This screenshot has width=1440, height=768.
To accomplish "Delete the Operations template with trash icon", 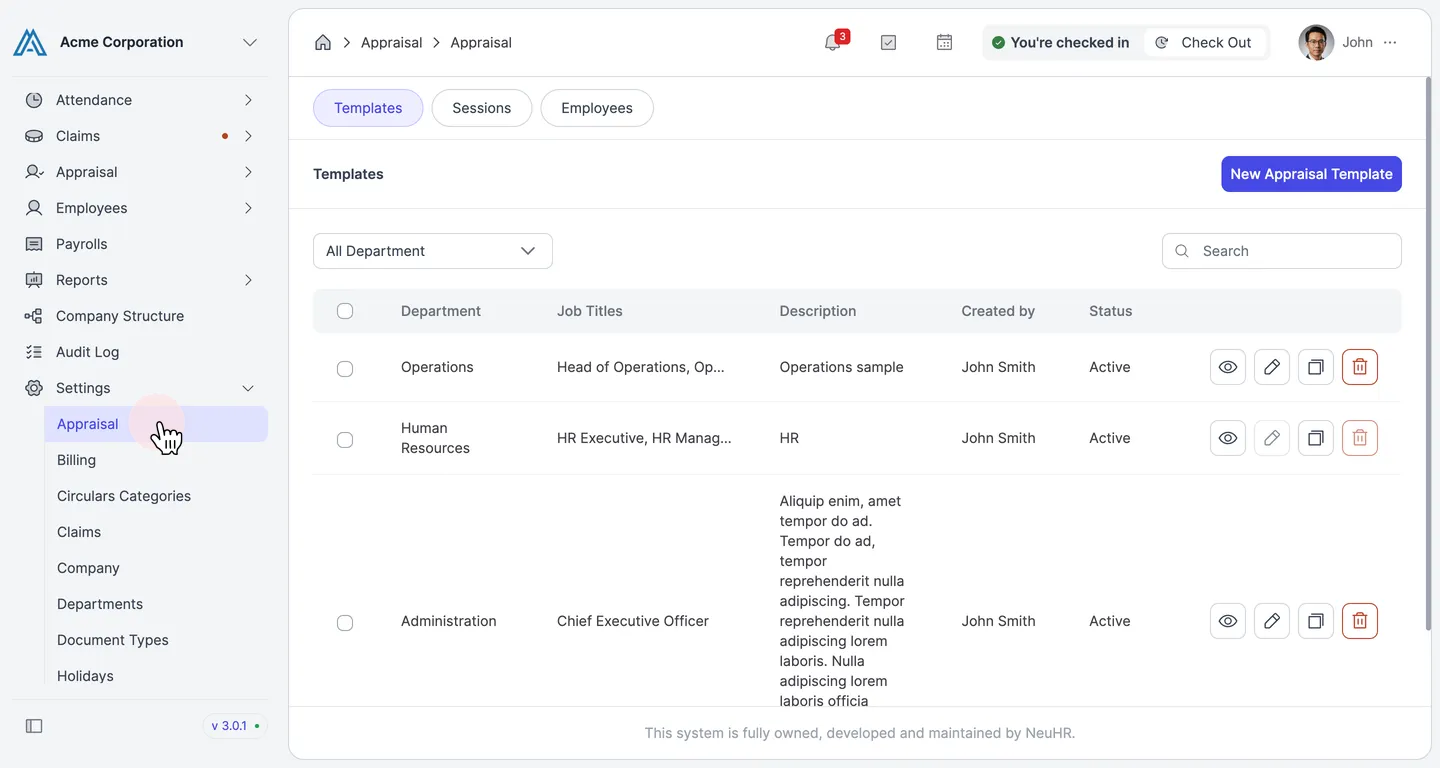I will [x=1360, y=367].
